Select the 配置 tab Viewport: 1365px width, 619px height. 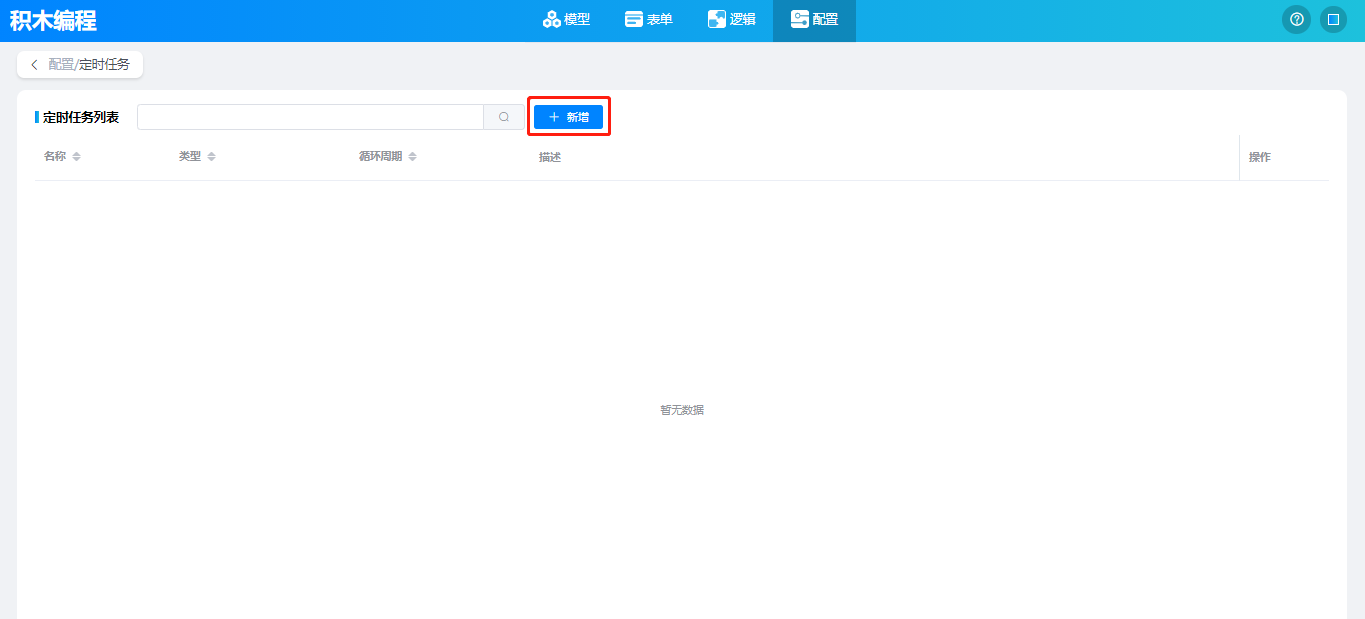click(x=814, y=19)
